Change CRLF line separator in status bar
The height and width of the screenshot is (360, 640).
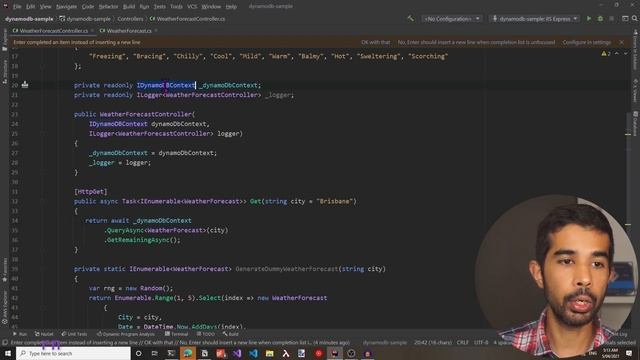tap(462, 342)
